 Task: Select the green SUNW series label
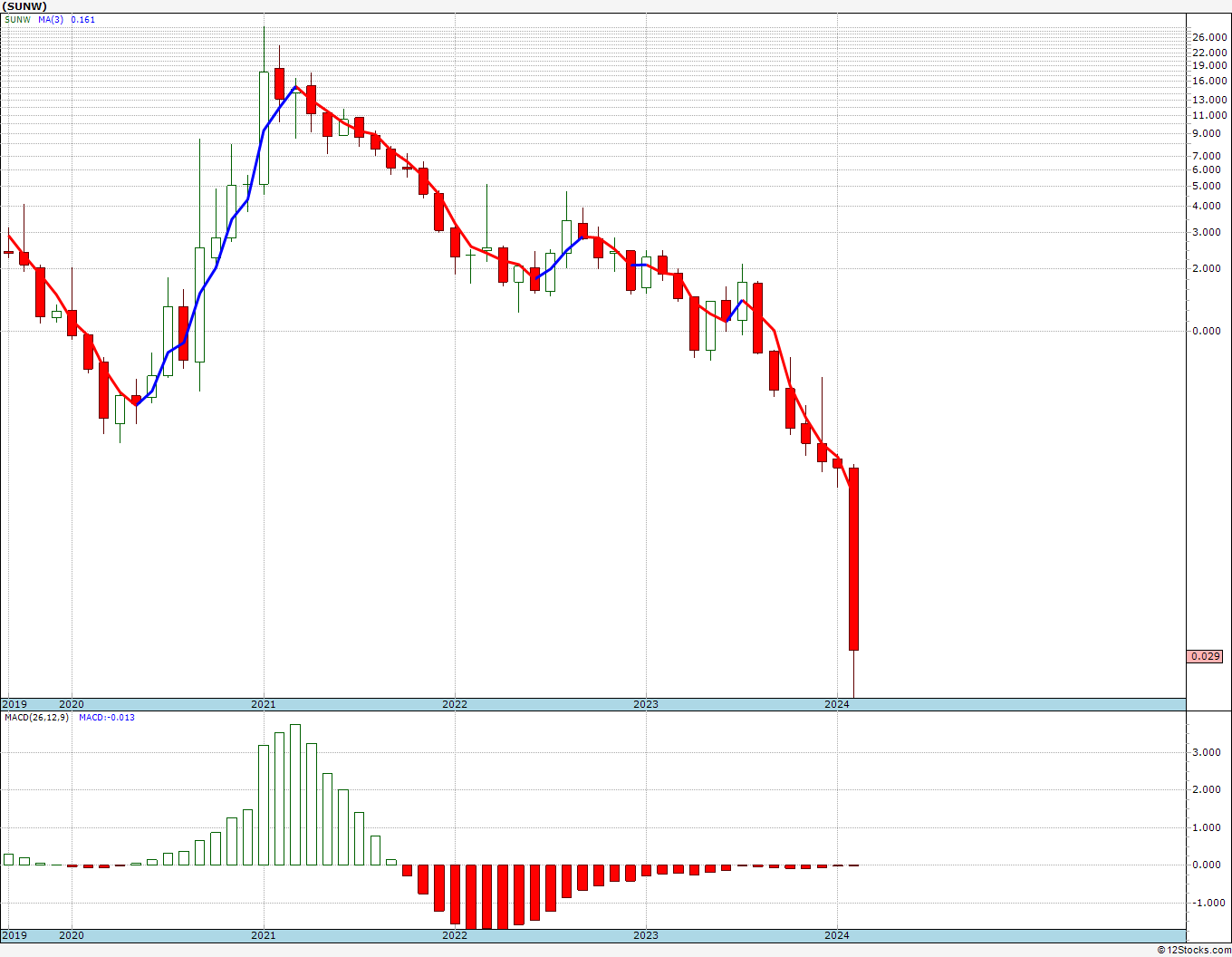click(x=16, y=19)
